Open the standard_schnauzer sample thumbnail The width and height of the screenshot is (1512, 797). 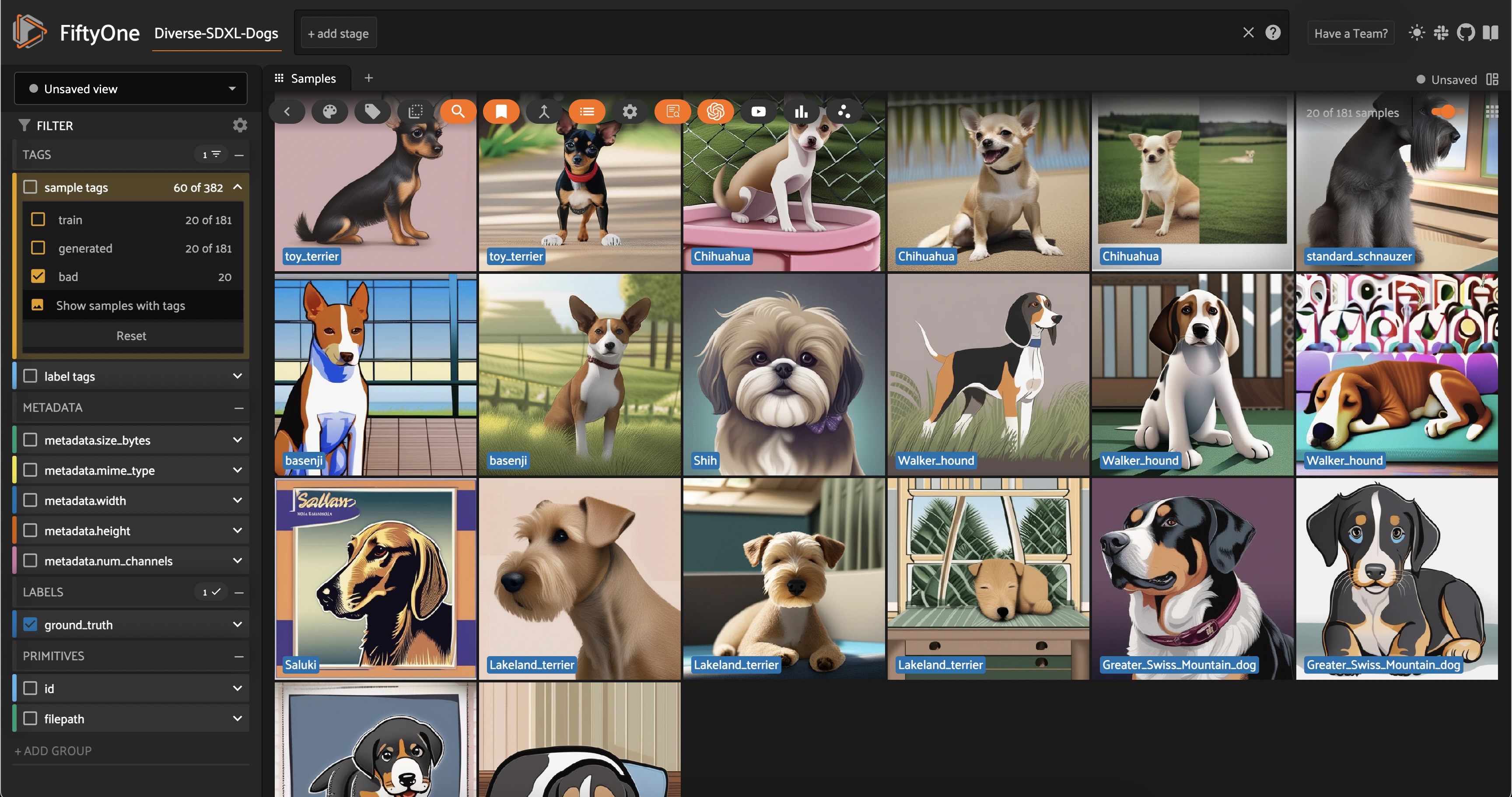tap(1396, 182)
